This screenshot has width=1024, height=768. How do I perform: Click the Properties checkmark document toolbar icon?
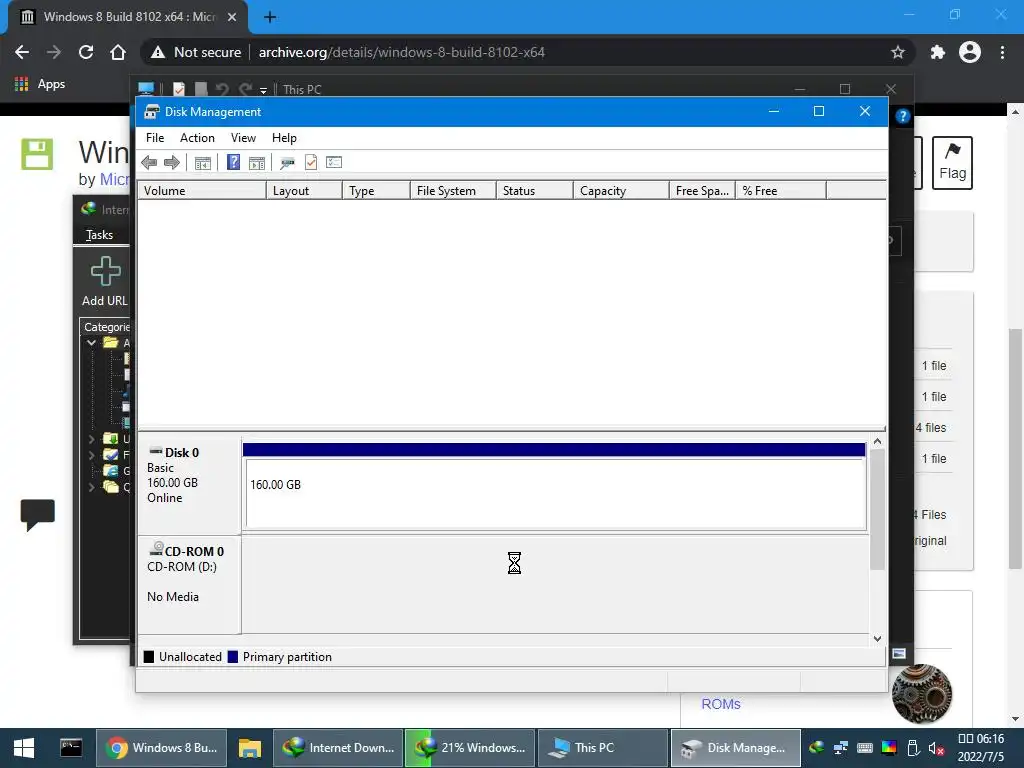tap(311, 162)
